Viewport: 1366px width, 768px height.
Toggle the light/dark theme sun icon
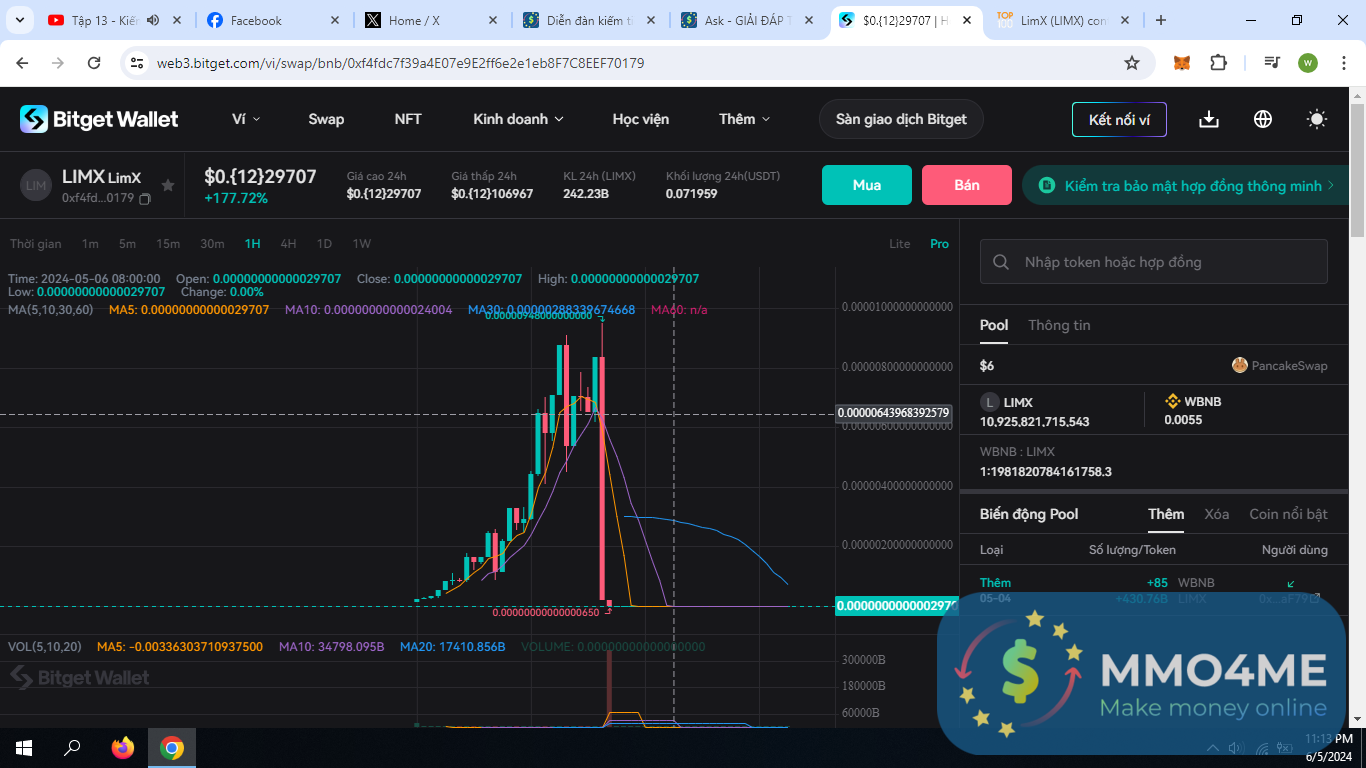(x=1317, y=119)
